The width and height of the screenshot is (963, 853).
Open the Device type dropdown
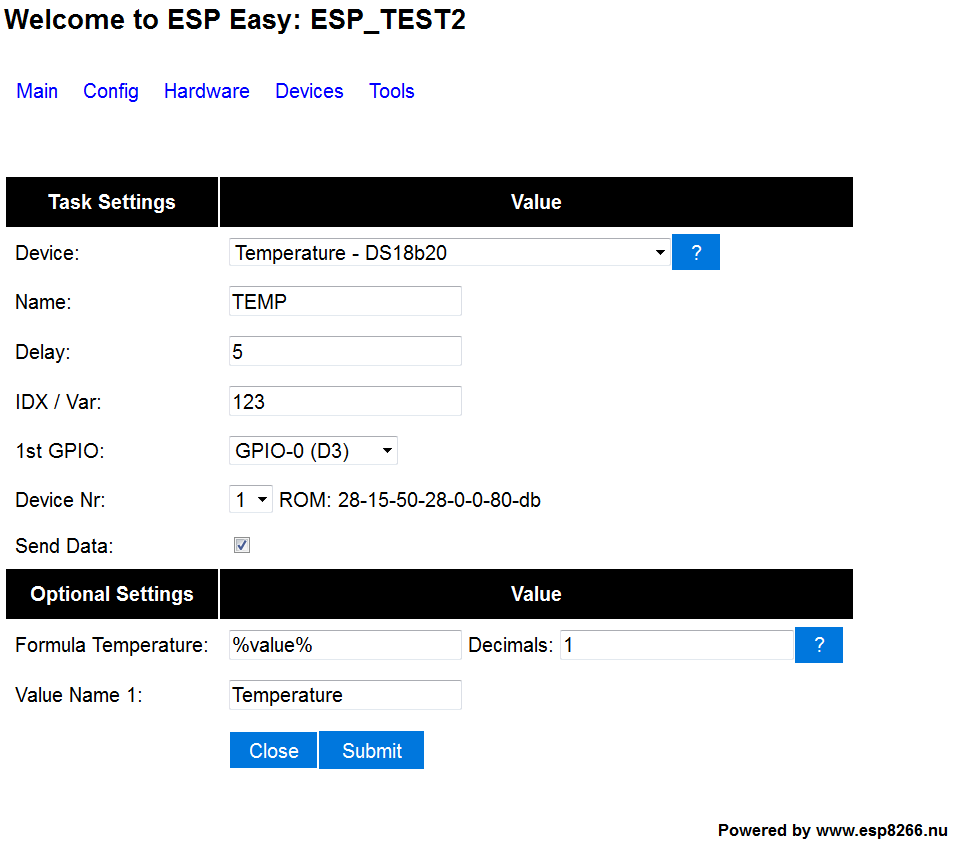(x=449, y=253)
